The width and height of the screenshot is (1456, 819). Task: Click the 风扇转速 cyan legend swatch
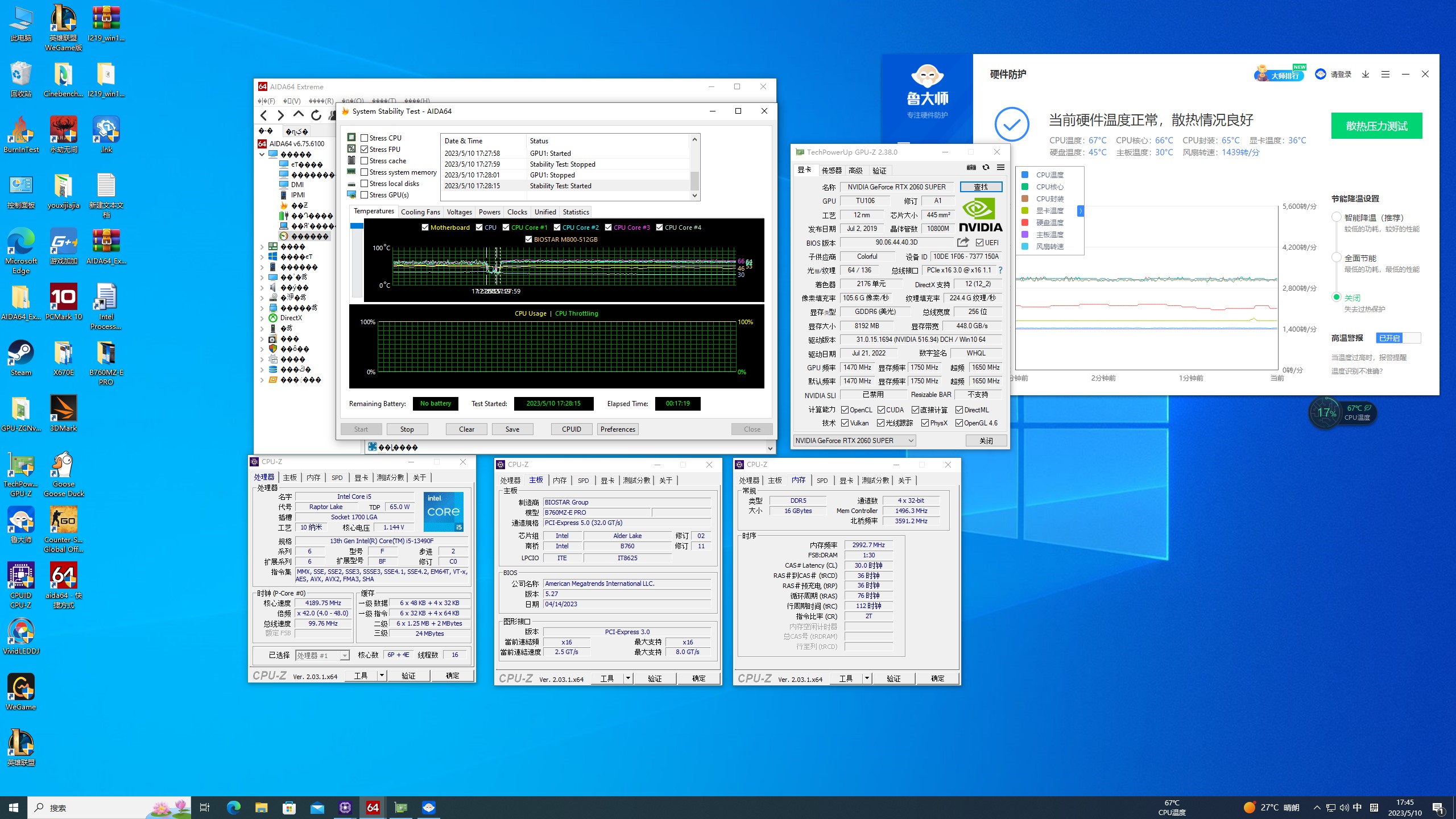(x=1025, y=247)
